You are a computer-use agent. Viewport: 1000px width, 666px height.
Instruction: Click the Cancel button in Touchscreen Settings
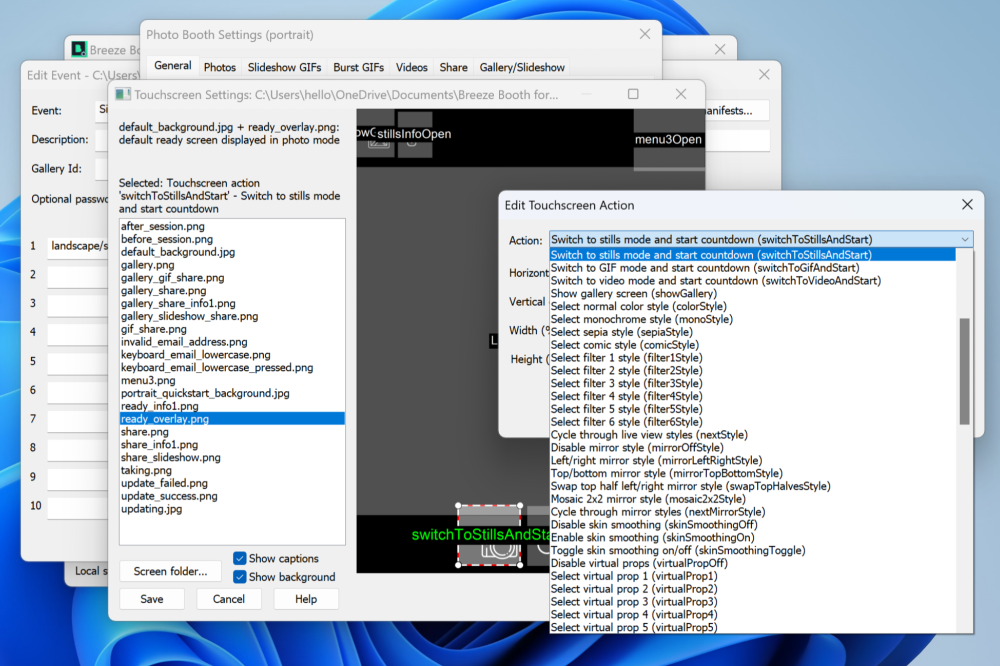tap(228, 599)
